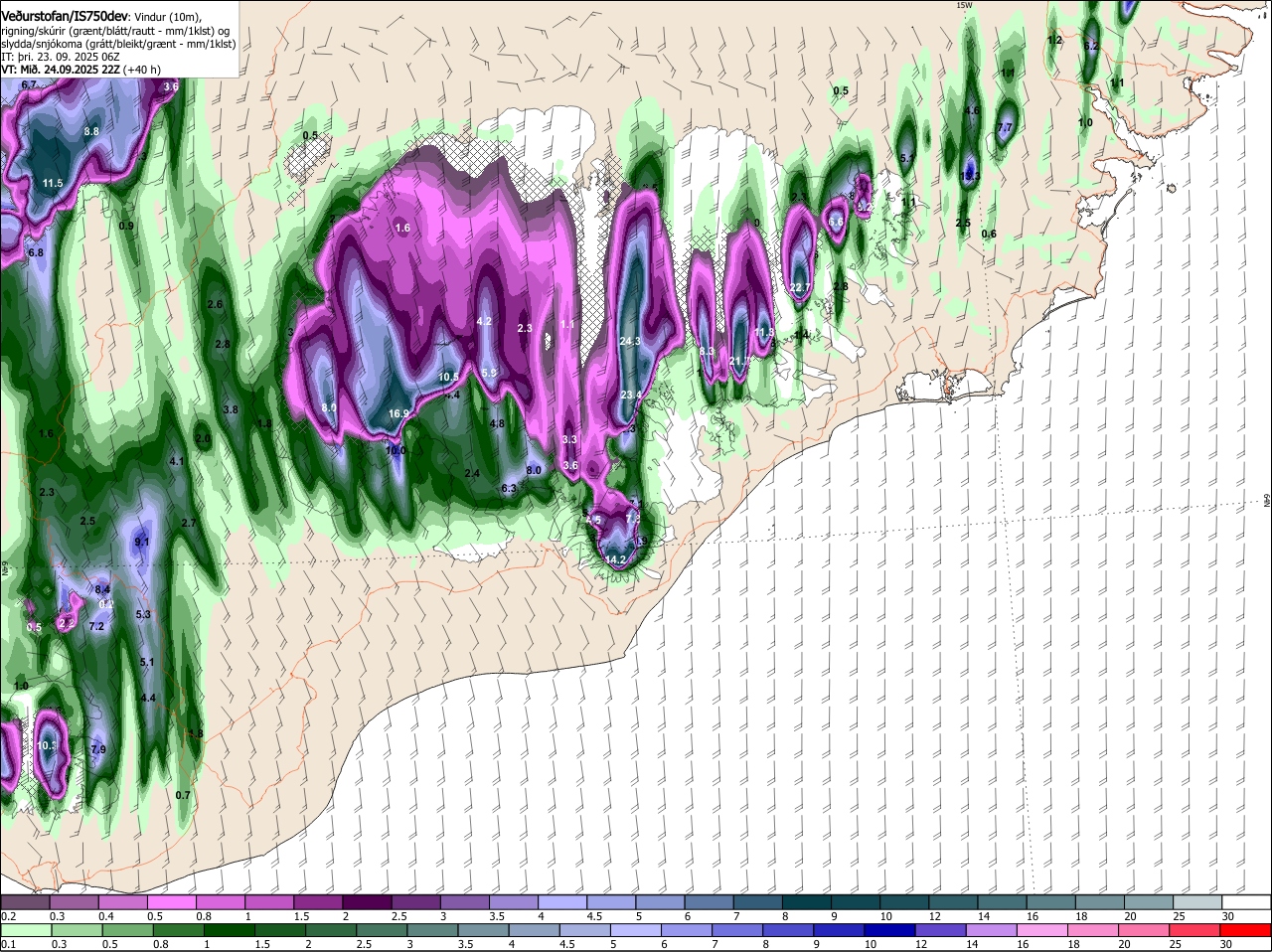
Task: Pick lower legend swatch between 5 and 6
Action: tap(638, 930)
